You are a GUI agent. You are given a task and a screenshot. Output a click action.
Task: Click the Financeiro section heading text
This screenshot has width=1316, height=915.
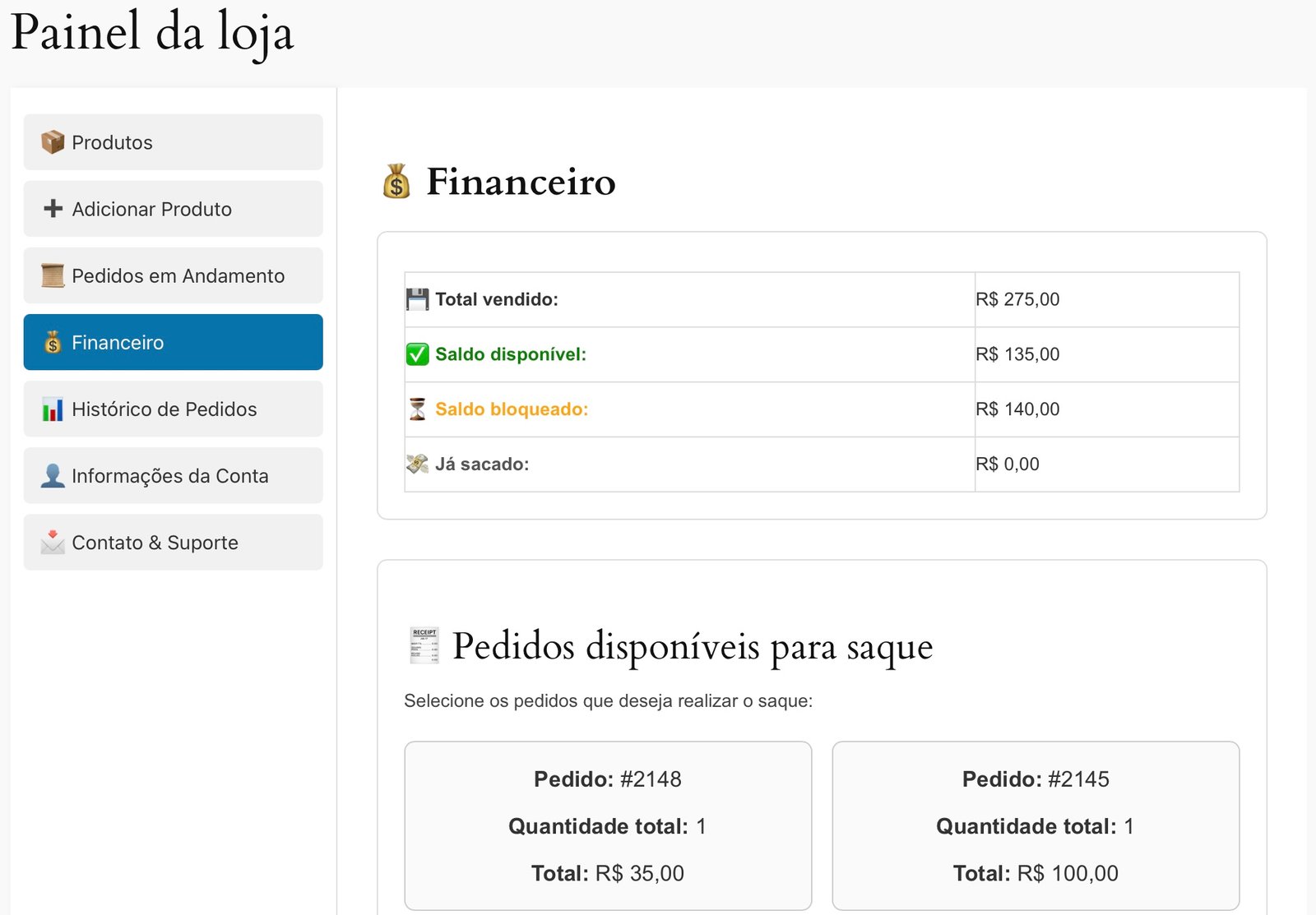coord(521,181)
